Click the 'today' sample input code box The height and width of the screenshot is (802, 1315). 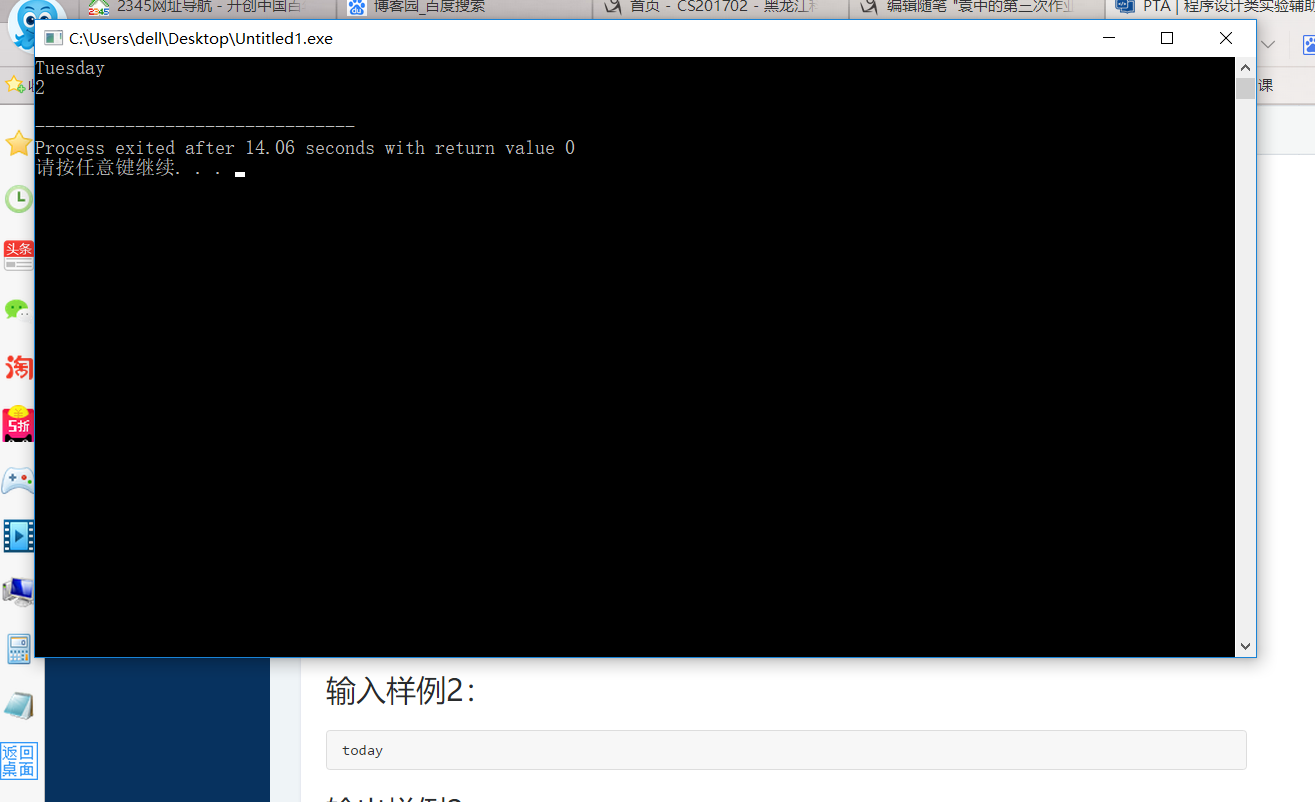(786, 750)
